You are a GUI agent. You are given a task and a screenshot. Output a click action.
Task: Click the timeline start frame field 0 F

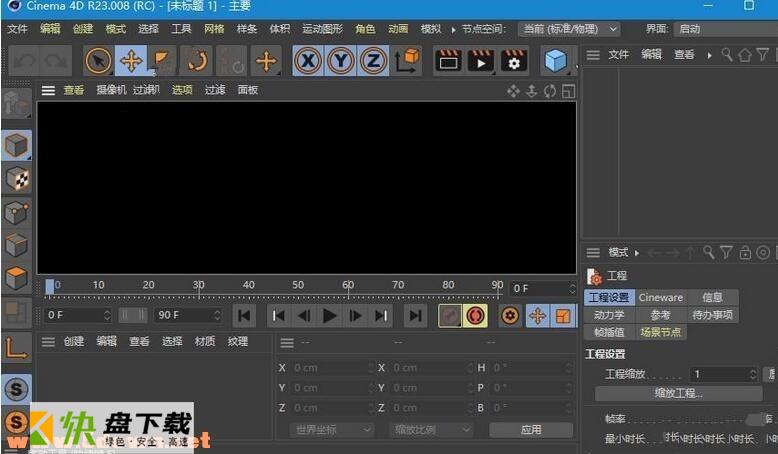[78, 315]
